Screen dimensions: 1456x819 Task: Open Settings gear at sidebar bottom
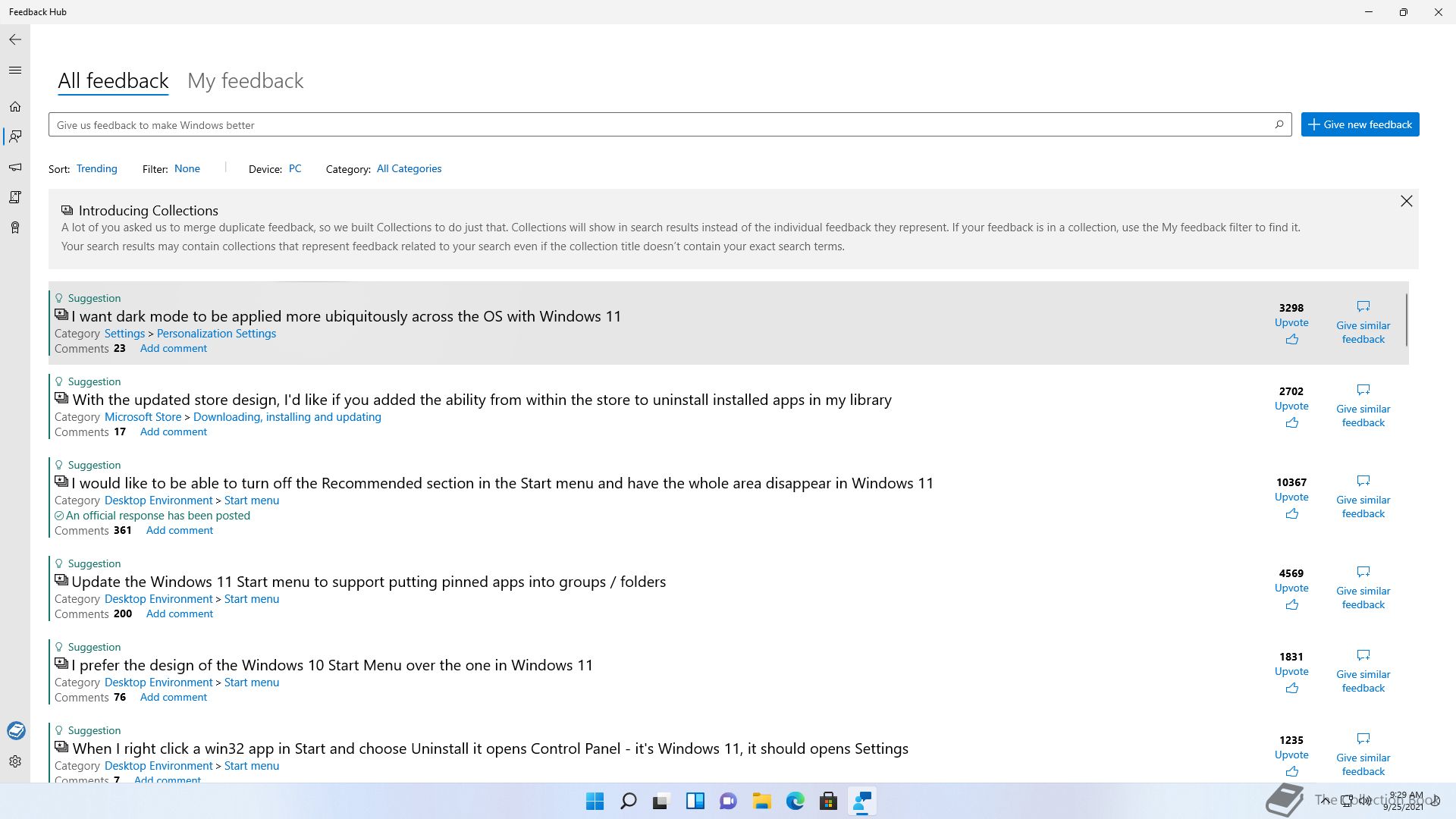pos(15,761)
